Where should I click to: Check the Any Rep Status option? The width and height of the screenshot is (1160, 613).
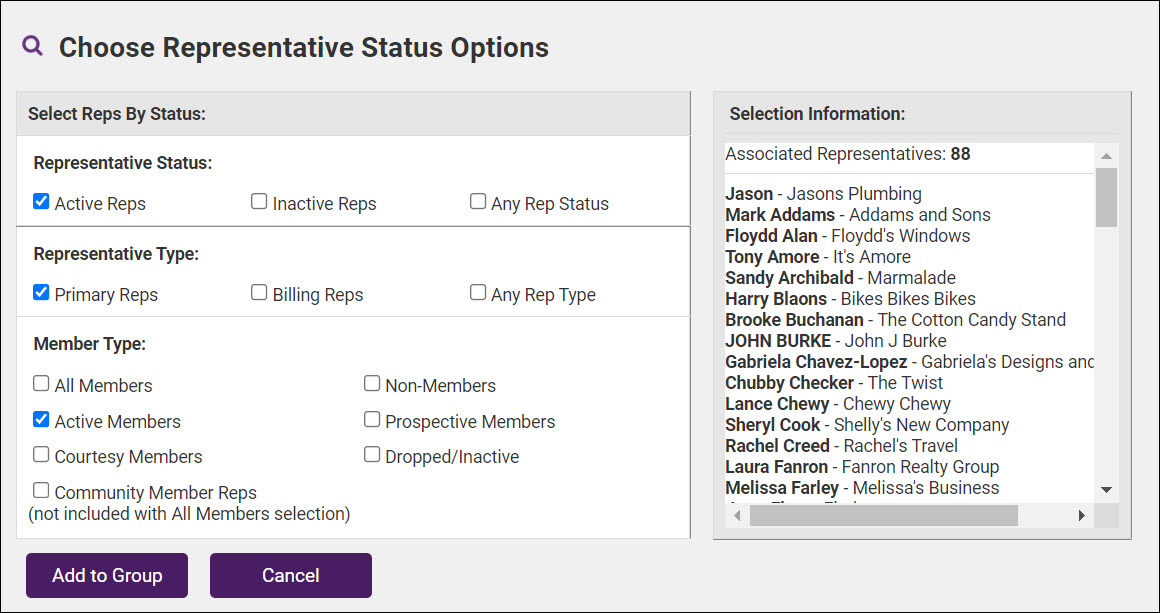coord(478,202)
